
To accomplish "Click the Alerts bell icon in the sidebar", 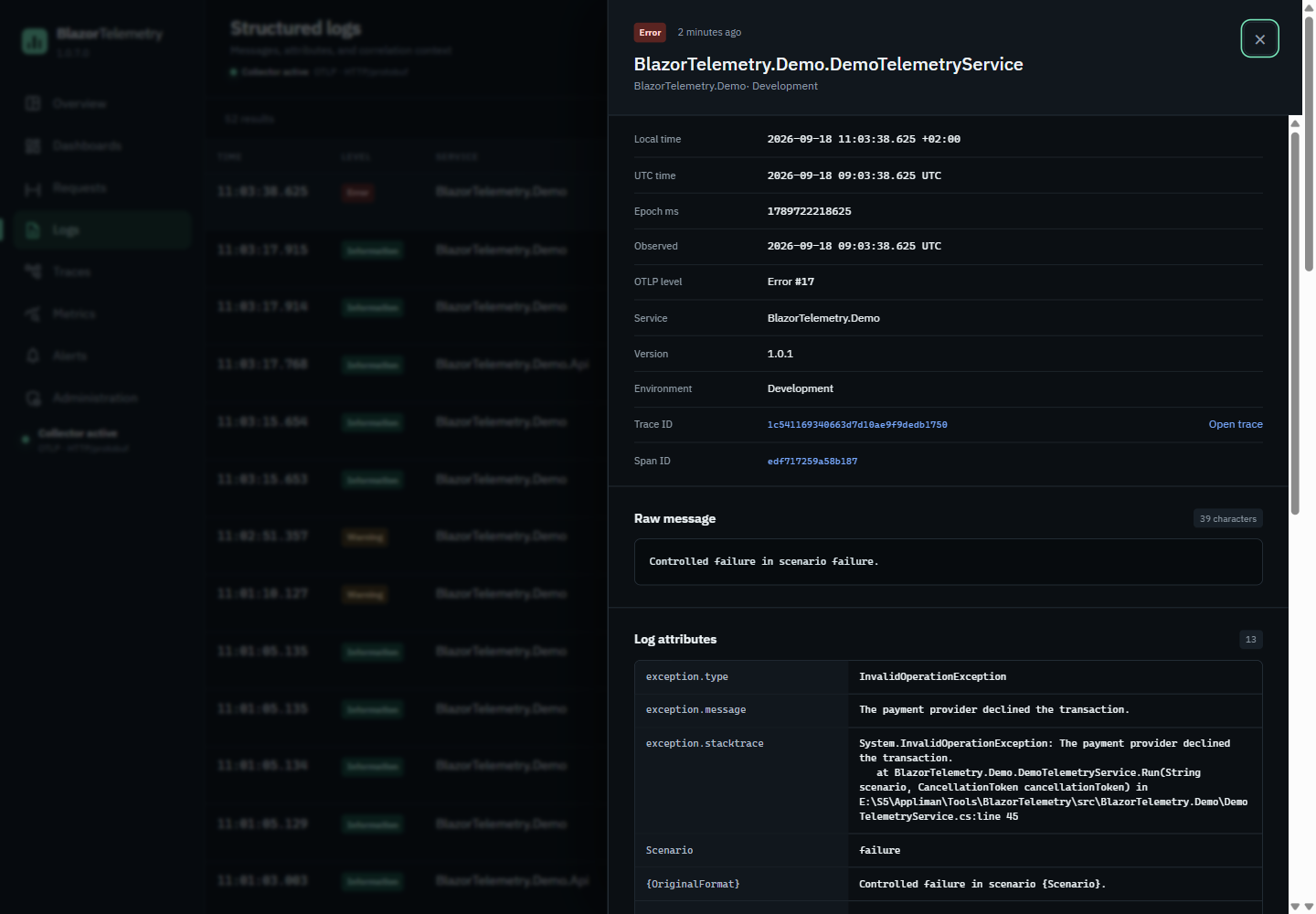I will click(34, 356).
